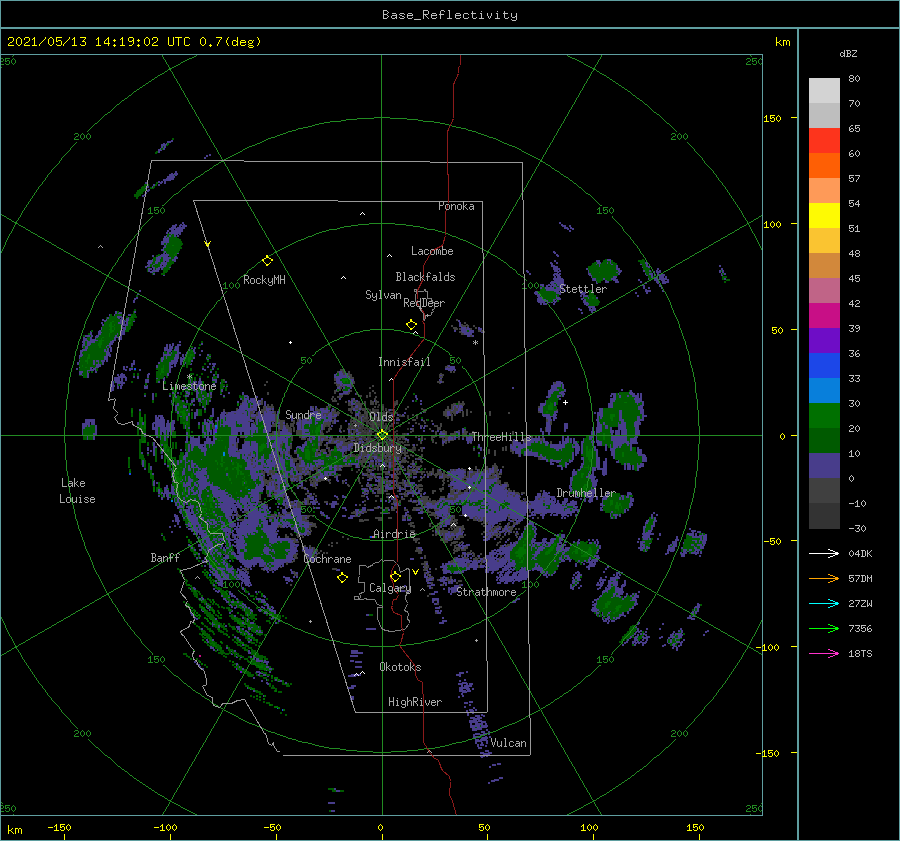
Task: Click the dBZ legend heading
Action: (x=848, y=53)
